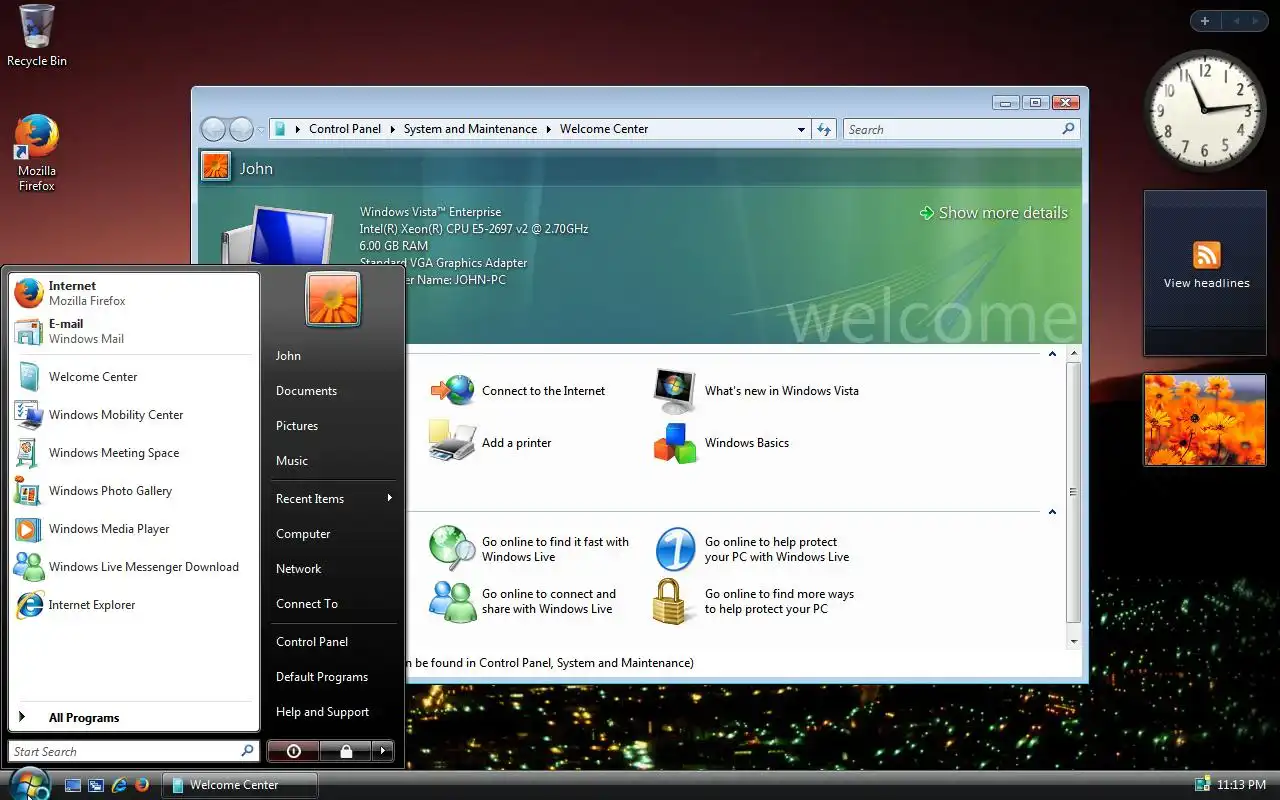
Task: Click the Welcome Center taskbar button
Action: click(240, 785)
